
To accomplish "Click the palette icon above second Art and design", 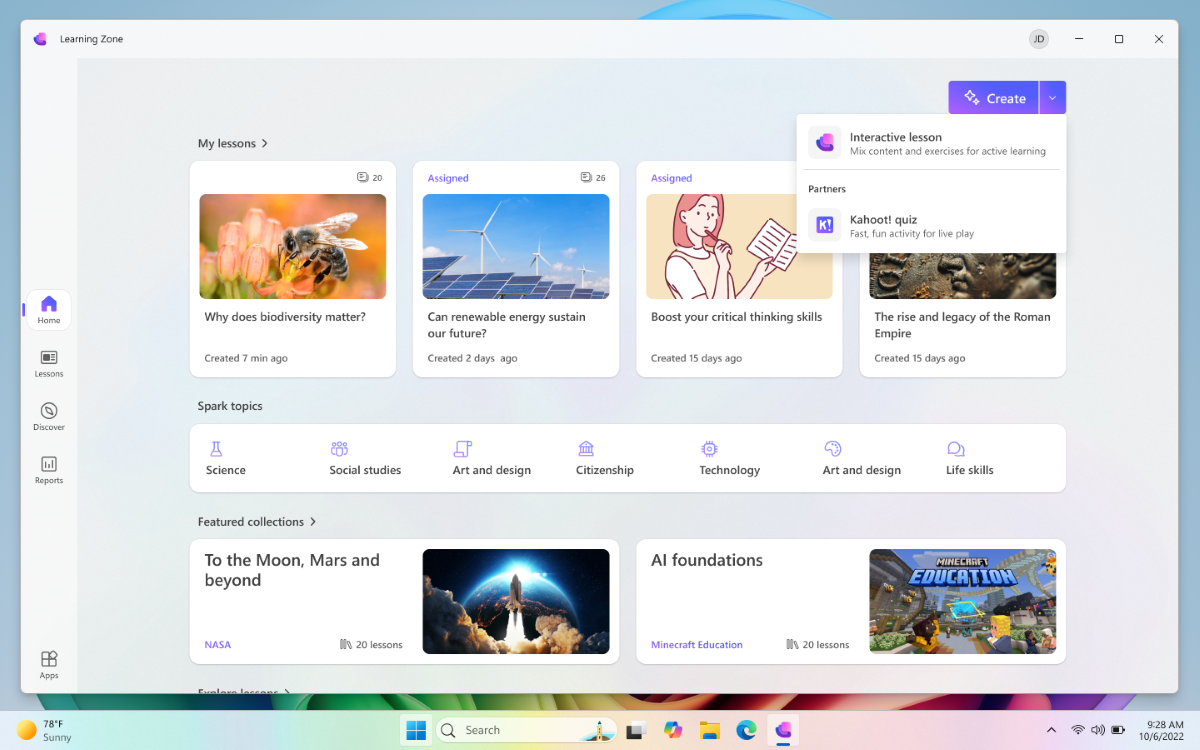I will (833, 449).
